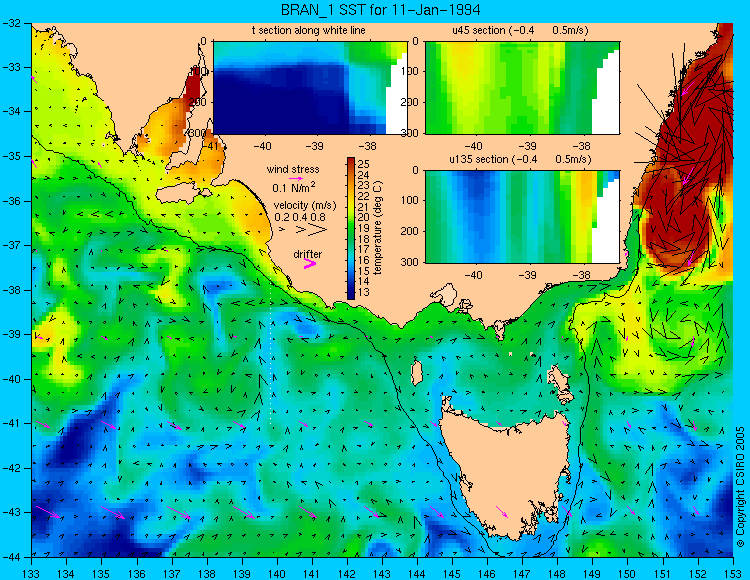Viewport: 750px width, 580px height.
Task: Click the dark red top of the temperature colorbar
Action: click(x=351, y=162)
